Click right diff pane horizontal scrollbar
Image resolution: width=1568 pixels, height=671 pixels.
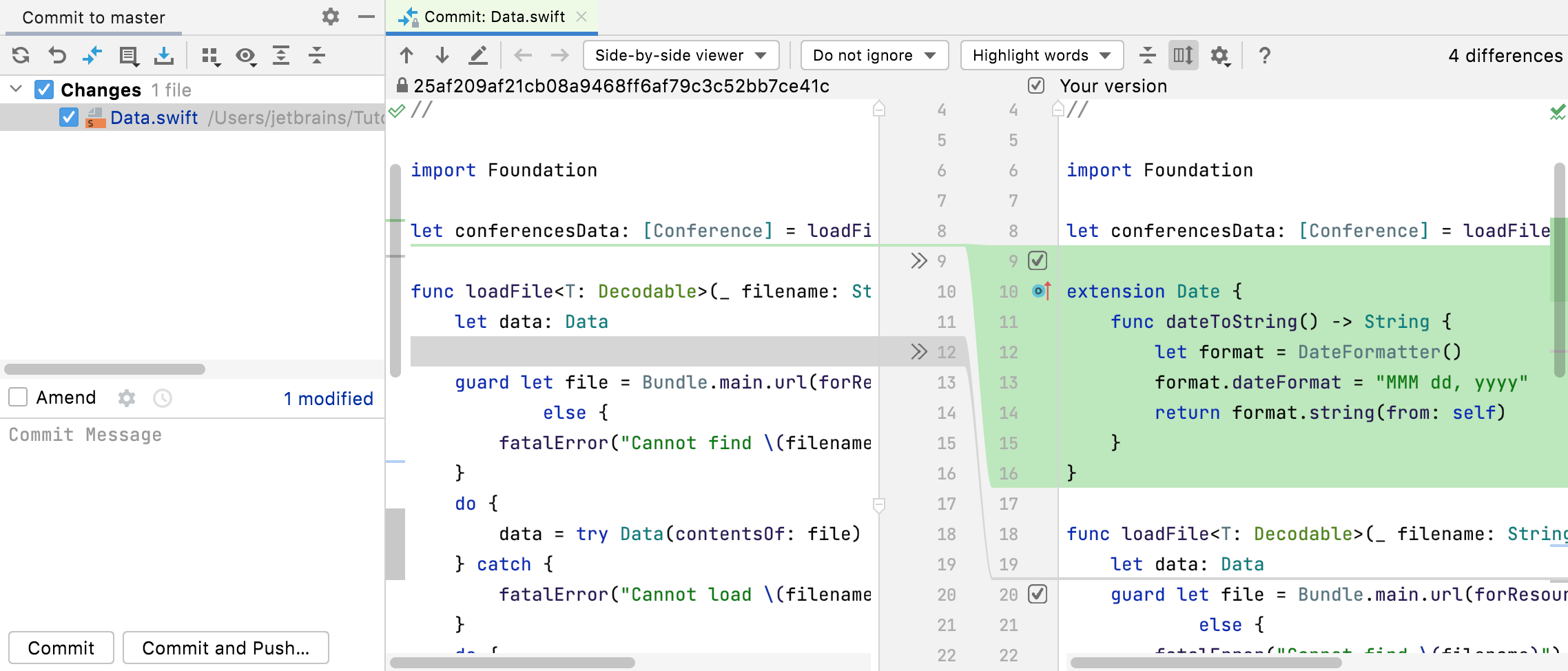pos(1206,663)
